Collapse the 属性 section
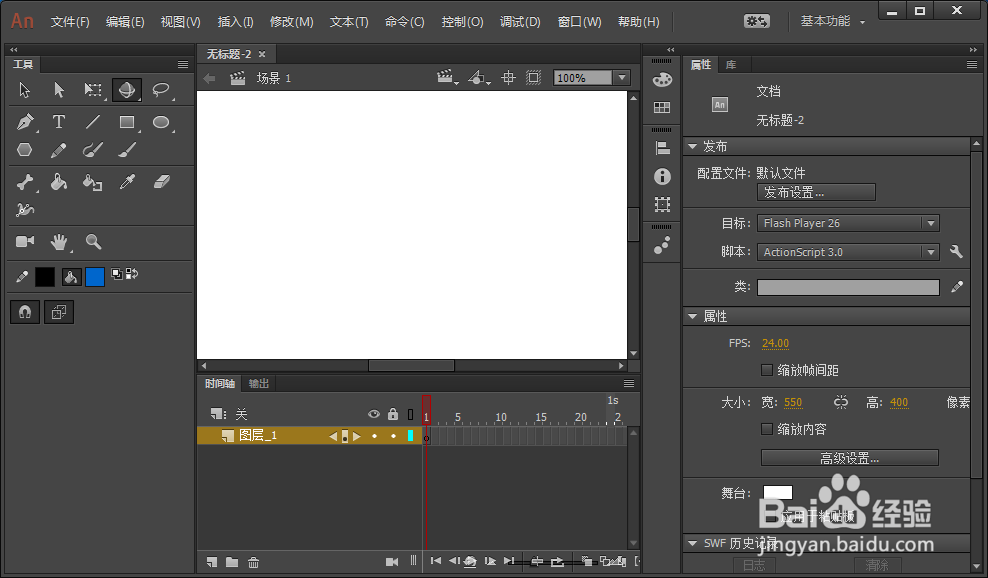This screenshot has height=578, width=988. pyautogui.click(x=692, y=316)
